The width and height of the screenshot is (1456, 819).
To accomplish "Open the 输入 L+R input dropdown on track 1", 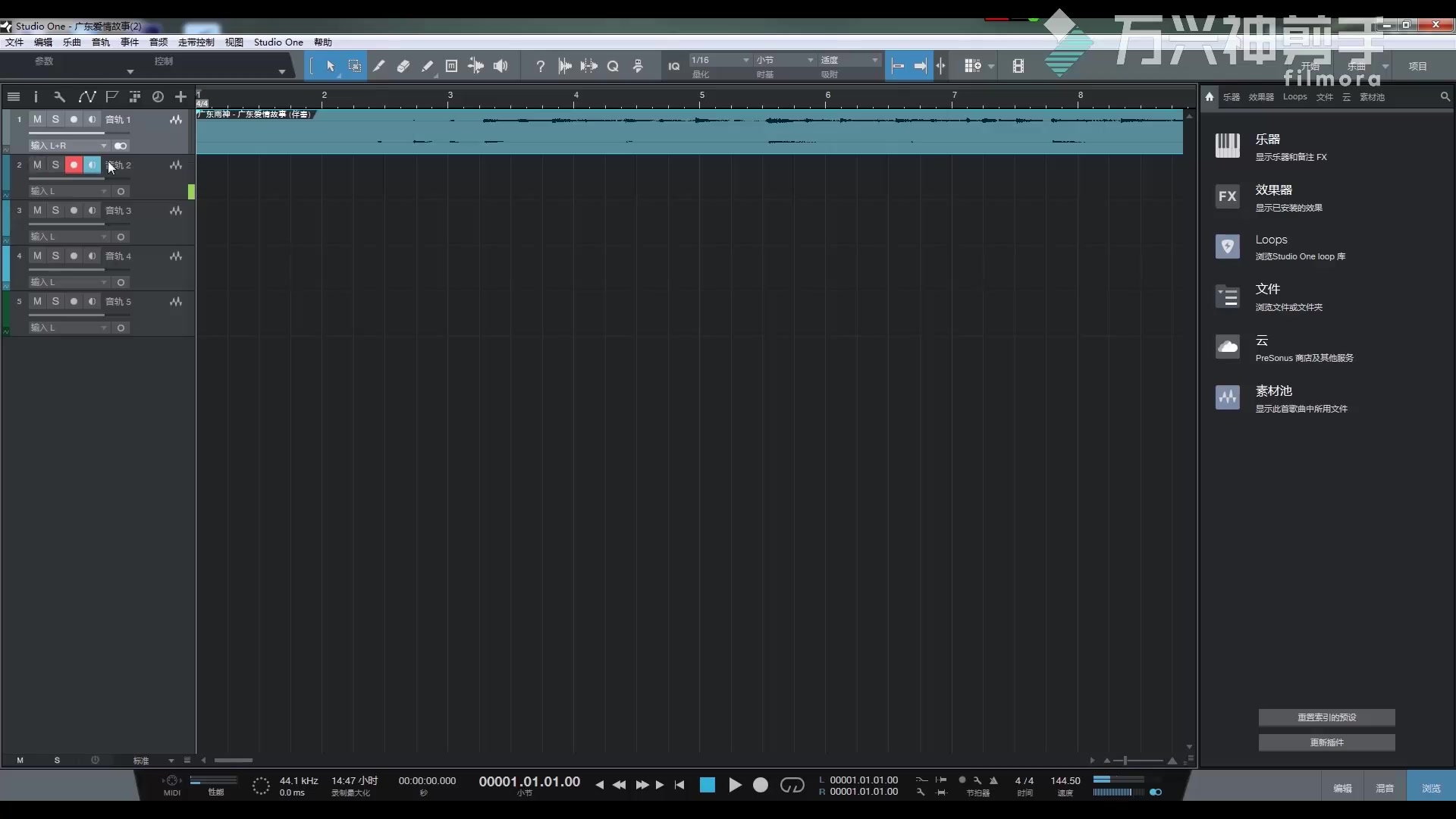I will click(x=69, y=146).
